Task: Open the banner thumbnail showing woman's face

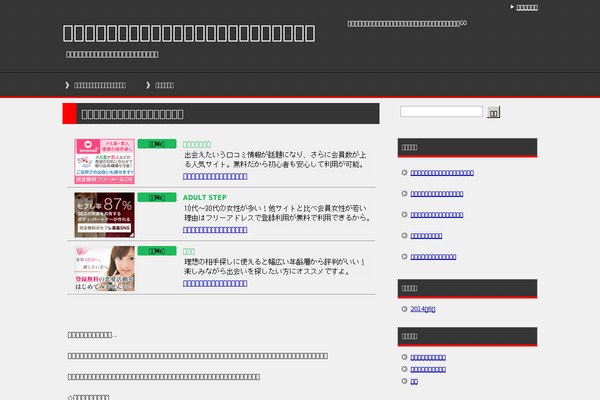Action: tap(104, 268)
